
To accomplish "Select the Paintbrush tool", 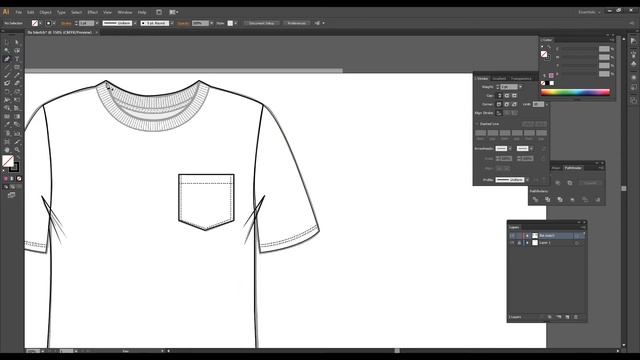I will 7,75.
